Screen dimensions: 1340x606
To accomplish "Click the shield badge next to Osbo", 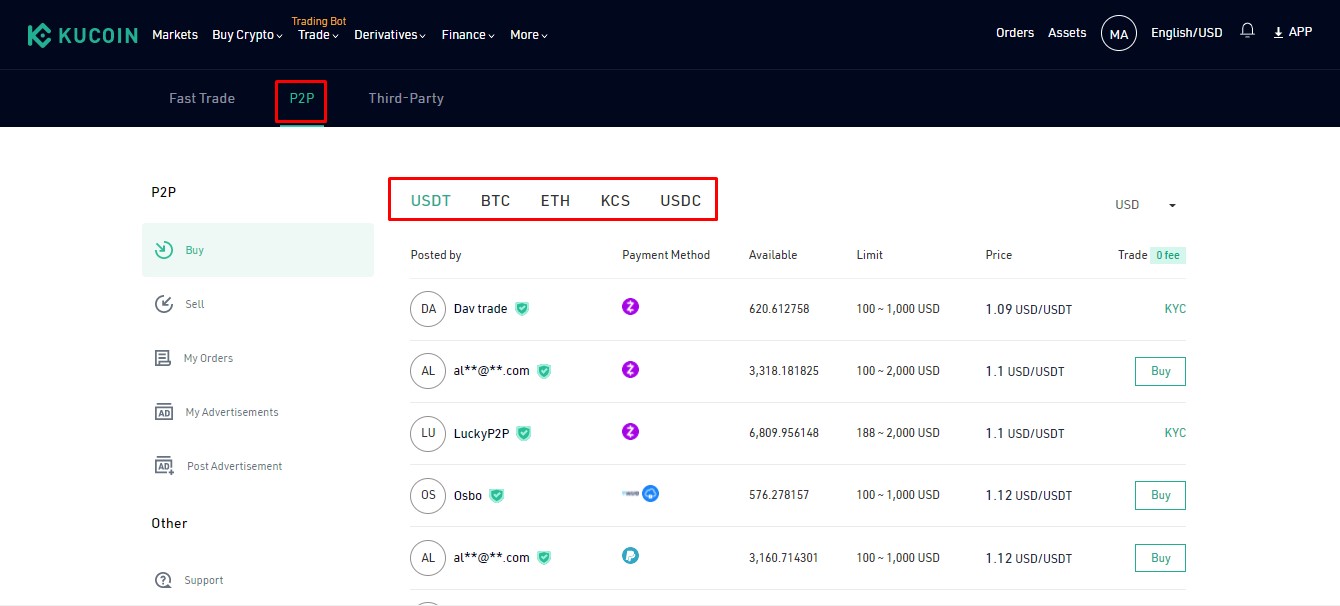I will click(x=496, y=495).
